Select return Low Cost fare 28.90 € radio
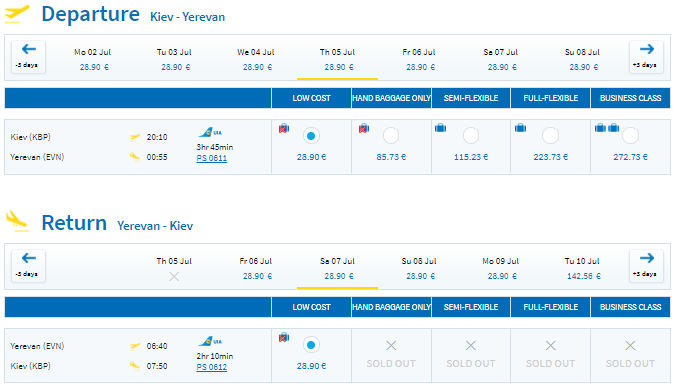The height and width of the screenshot is (387, 676). [x=311, y=345]
